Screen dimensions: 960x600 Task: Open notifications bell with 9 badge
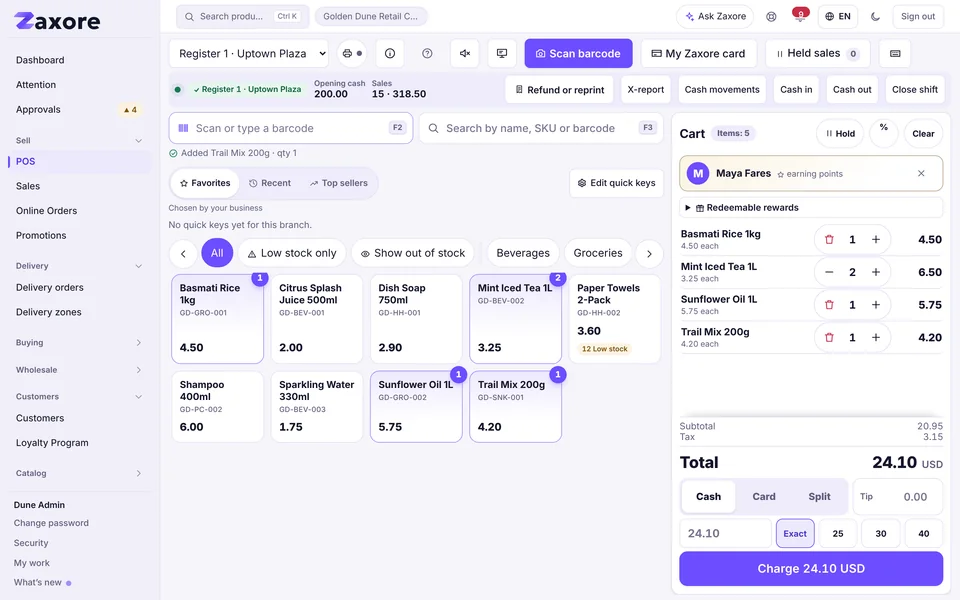(x=800, y=16)
